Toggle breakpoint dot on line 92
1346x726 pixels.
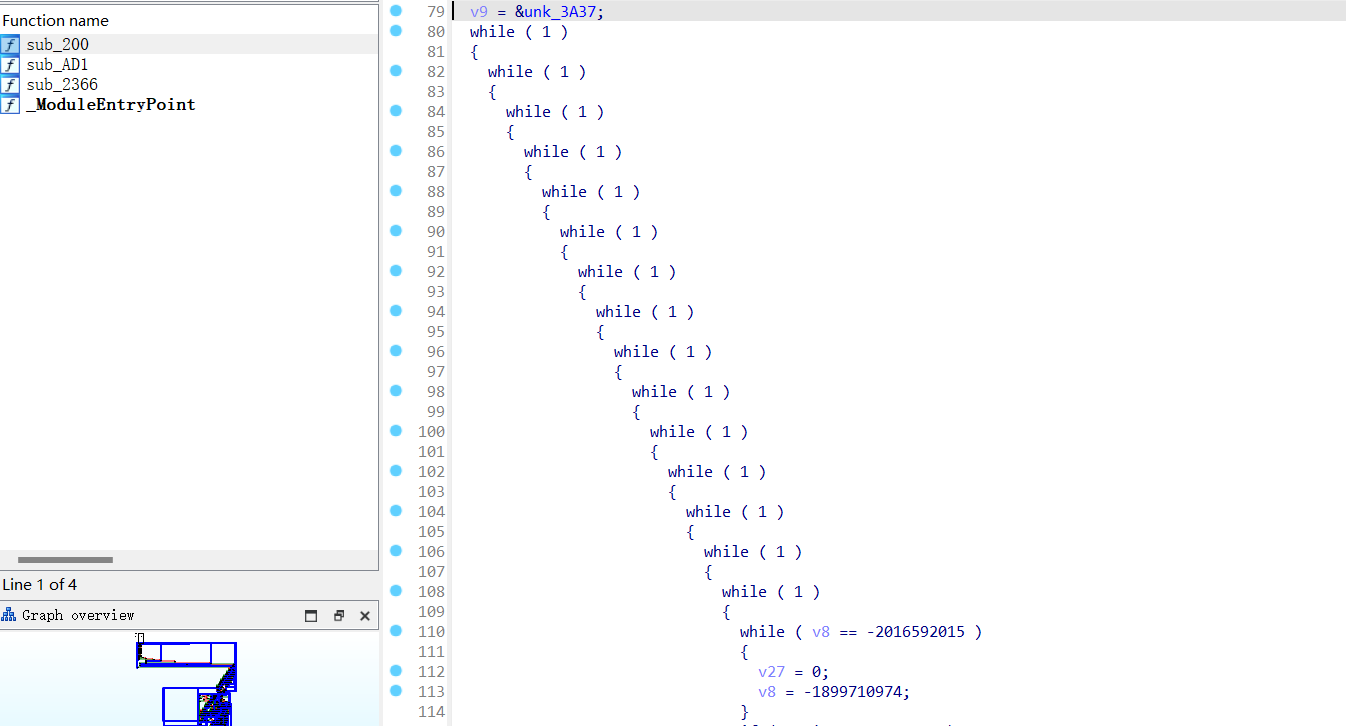[396, 271]
